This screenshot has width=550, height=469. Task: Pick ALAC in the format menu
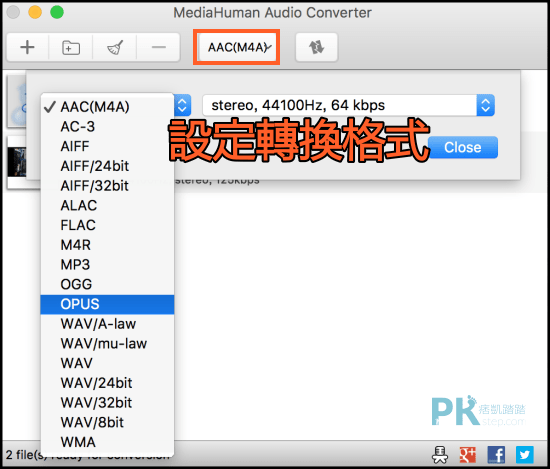coord(107,205)
